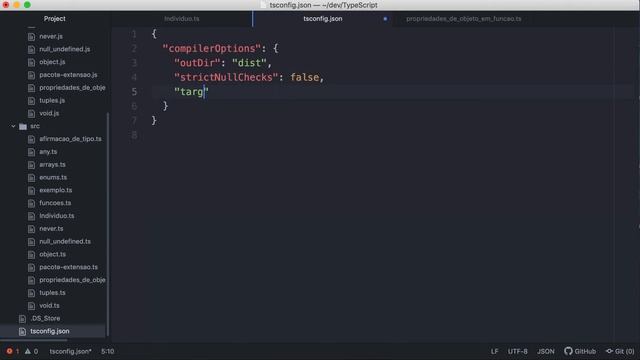Open arrays.ts file
Image resolution: width=640 pixels, height=360 pixels.
52,164
